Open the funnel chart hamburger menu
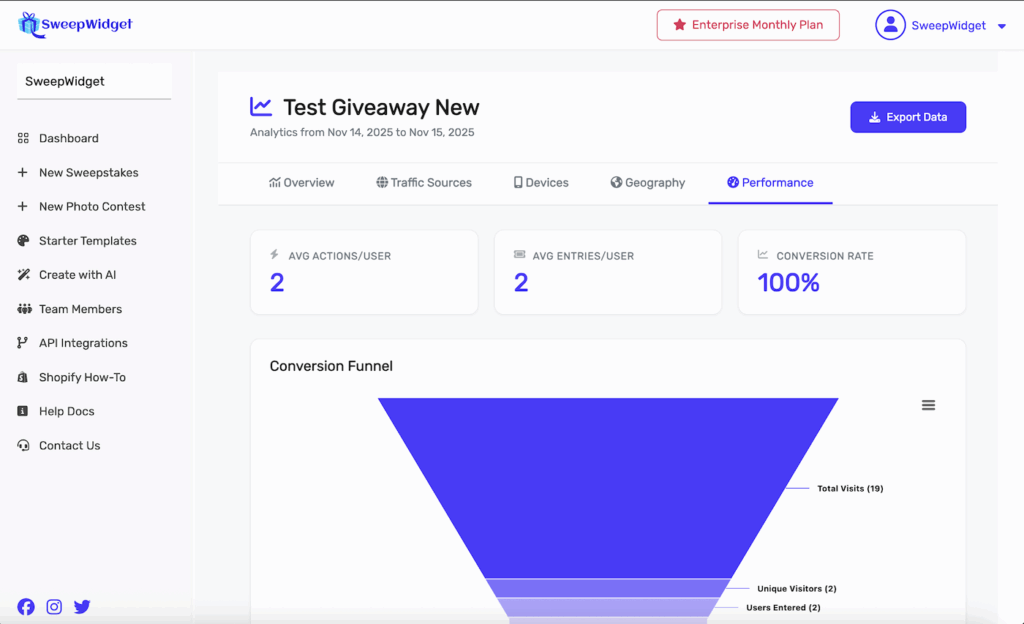 [928, 405]
